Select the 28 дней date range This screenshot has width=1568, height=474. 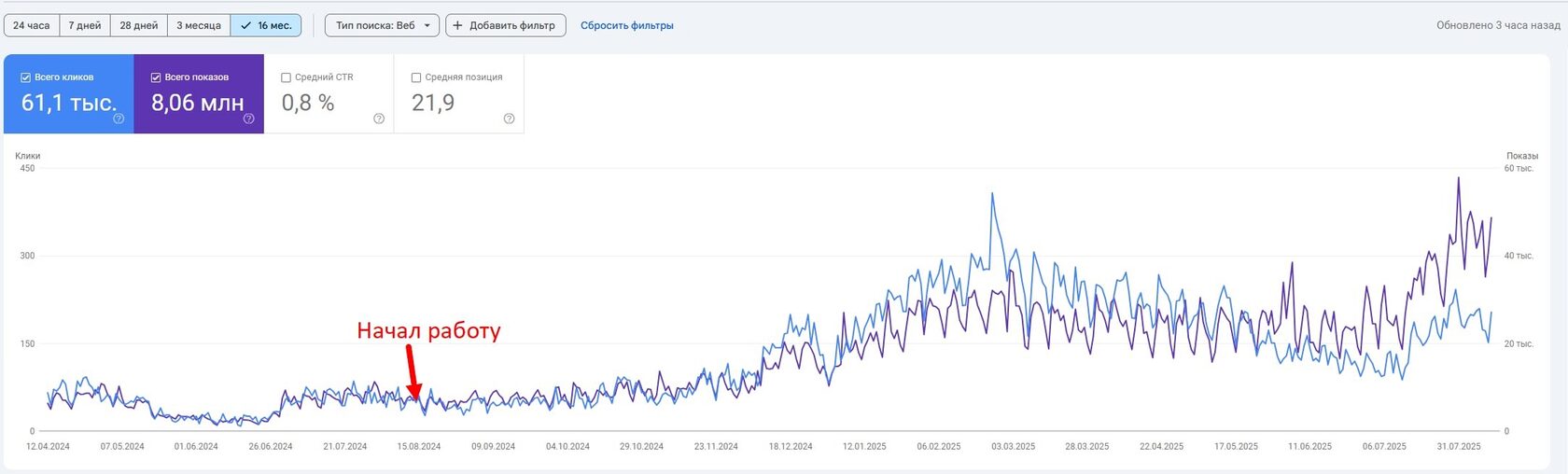coord(139,25)
